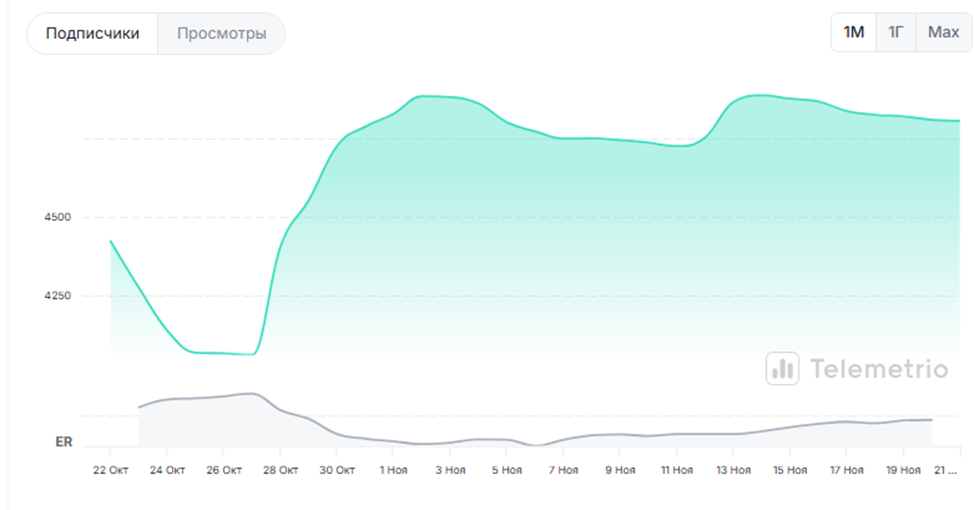Click the 3 Ноя date label

[x=453, y=470]
